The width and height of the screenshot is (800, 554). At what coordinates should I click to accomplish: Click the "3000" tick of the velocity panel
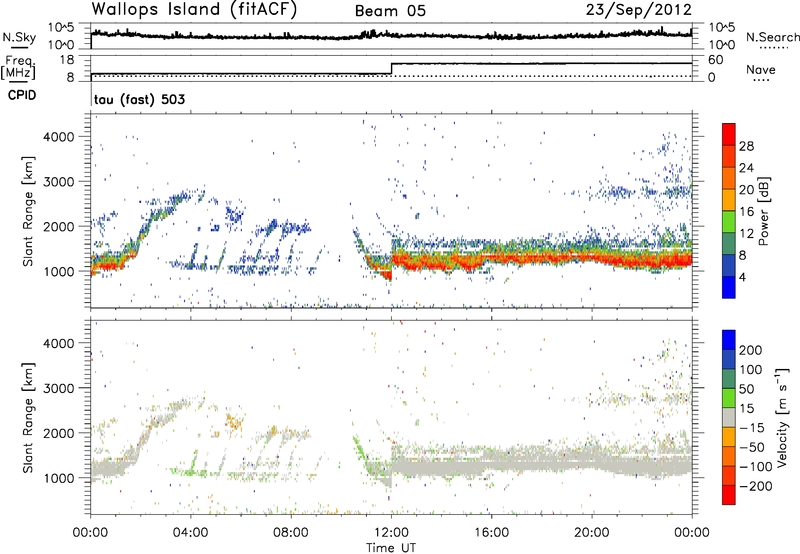59,388
